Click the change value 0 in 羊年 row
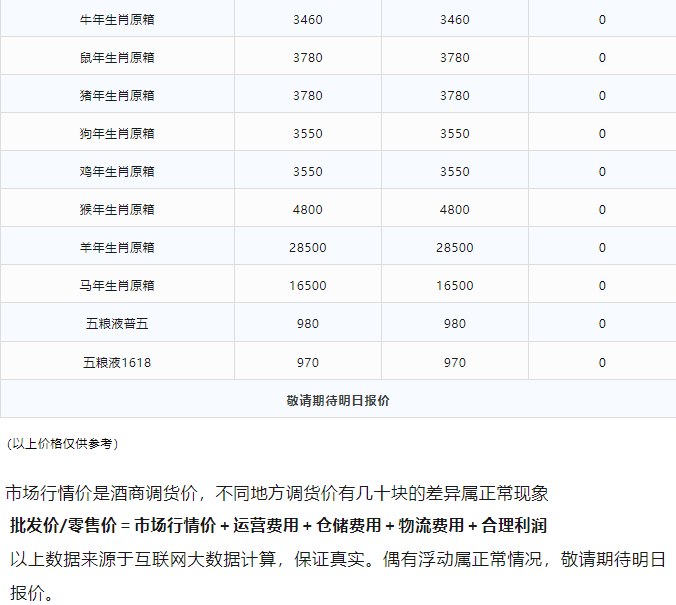 coord(602,248)
